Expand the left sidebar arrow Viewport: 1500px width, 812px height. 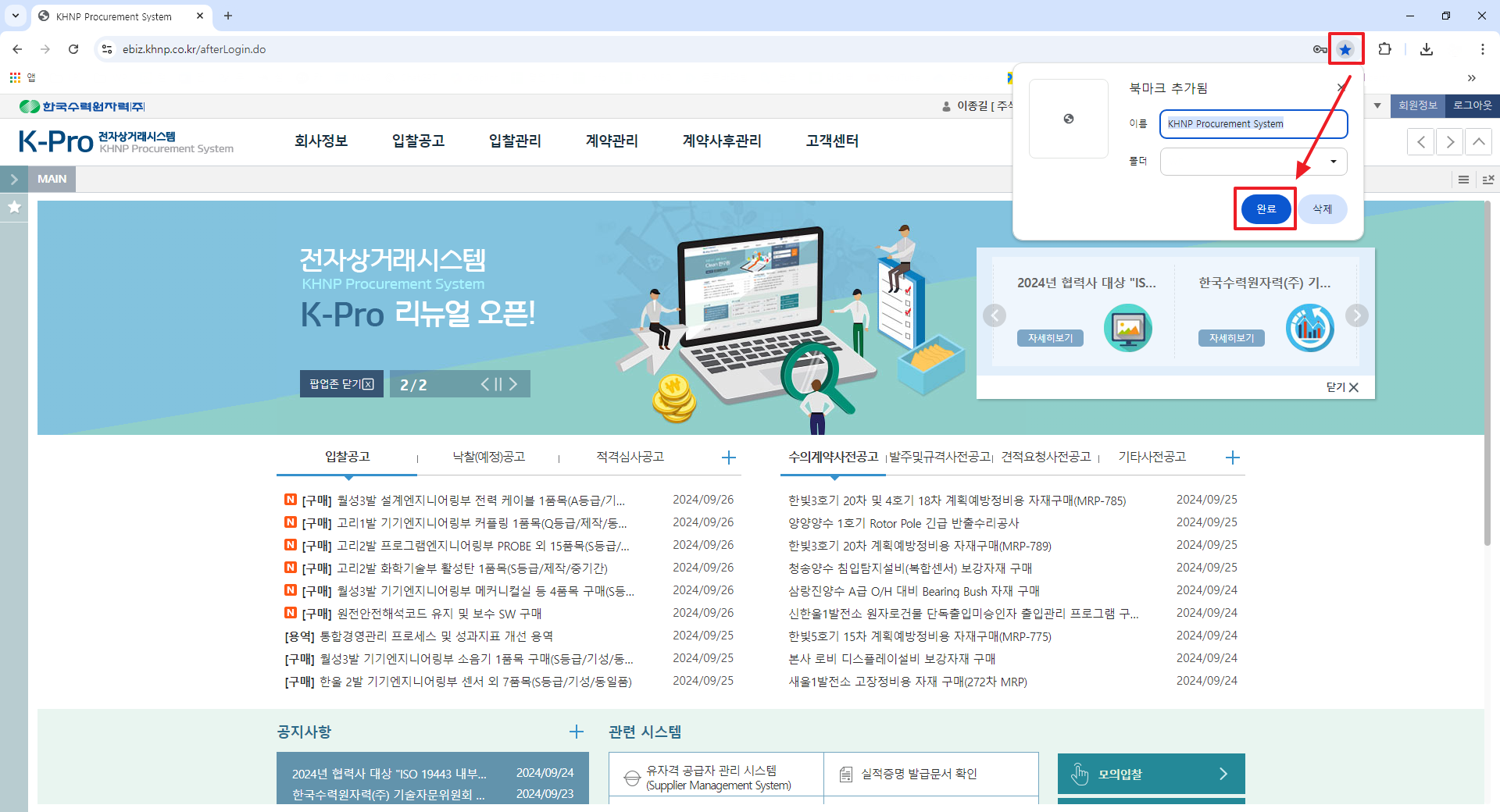[x=14, y=179]
